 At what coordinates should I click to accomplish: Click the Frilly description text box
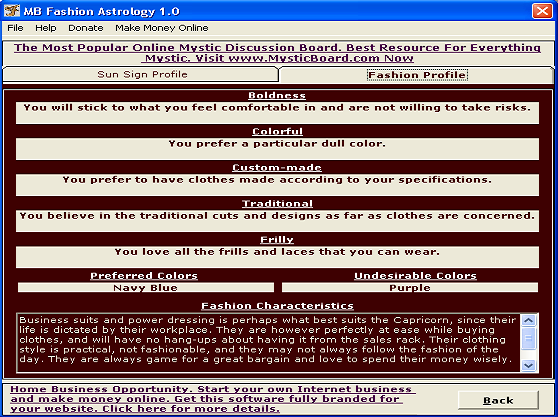pyautogui.click(x=277, y=257)
